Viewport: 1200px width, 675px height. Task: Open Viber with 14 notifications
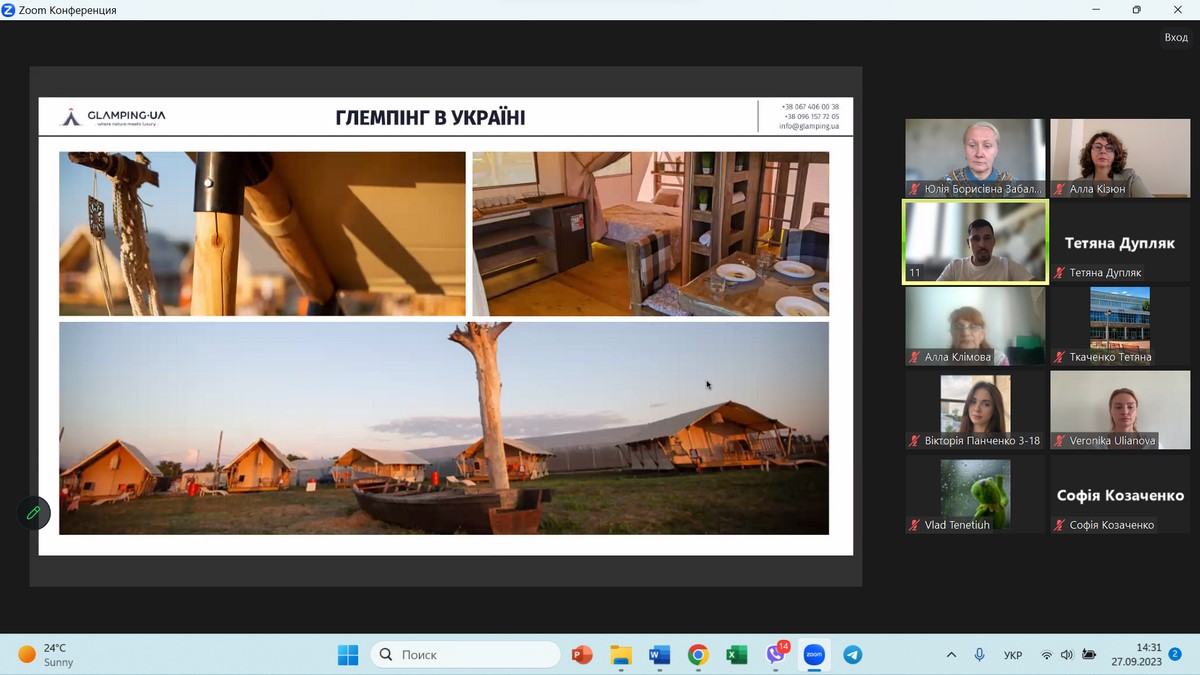(x=776, y=655)
